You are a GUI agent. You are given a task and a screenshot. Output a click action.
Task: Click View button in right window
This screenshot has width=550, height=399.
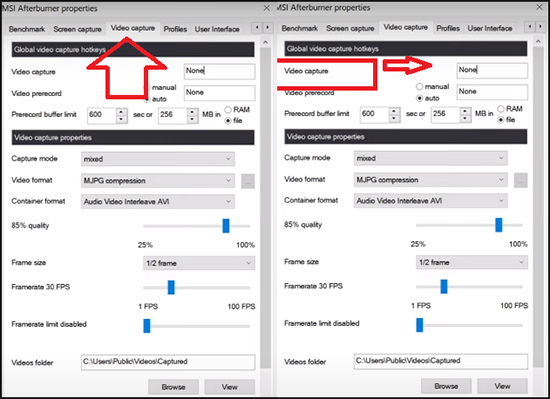[502, 386]
